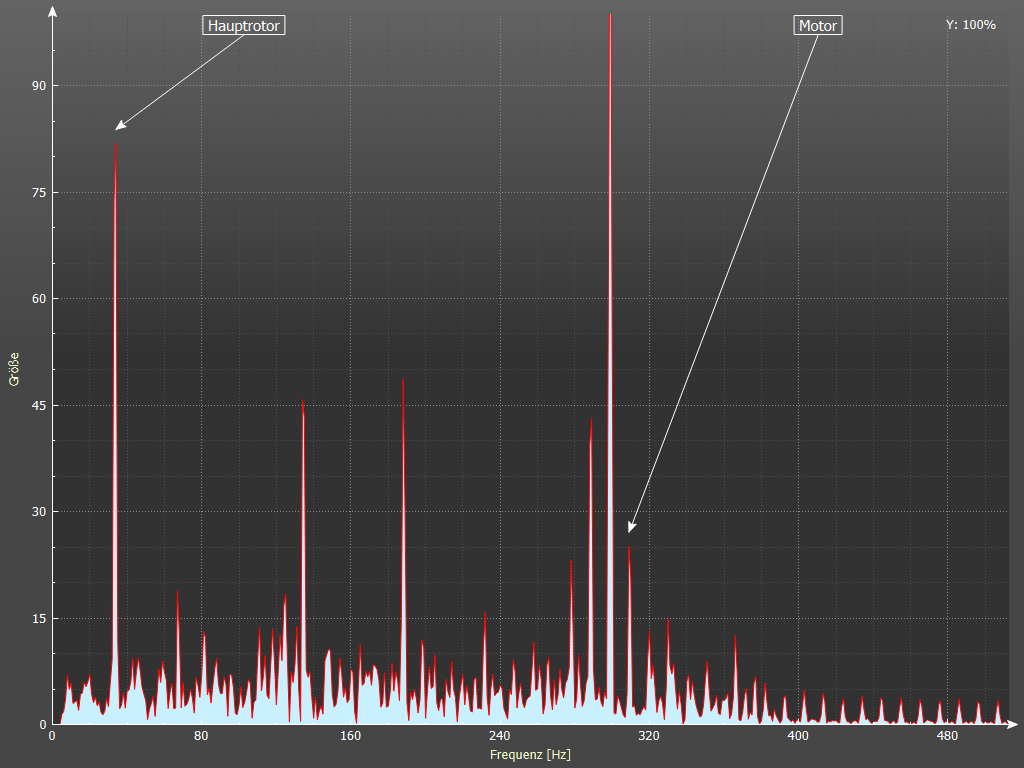Click the 480 tick on the frequency axis
The width and height of the screenshot is (1024, 768).
tap(946, 737)
